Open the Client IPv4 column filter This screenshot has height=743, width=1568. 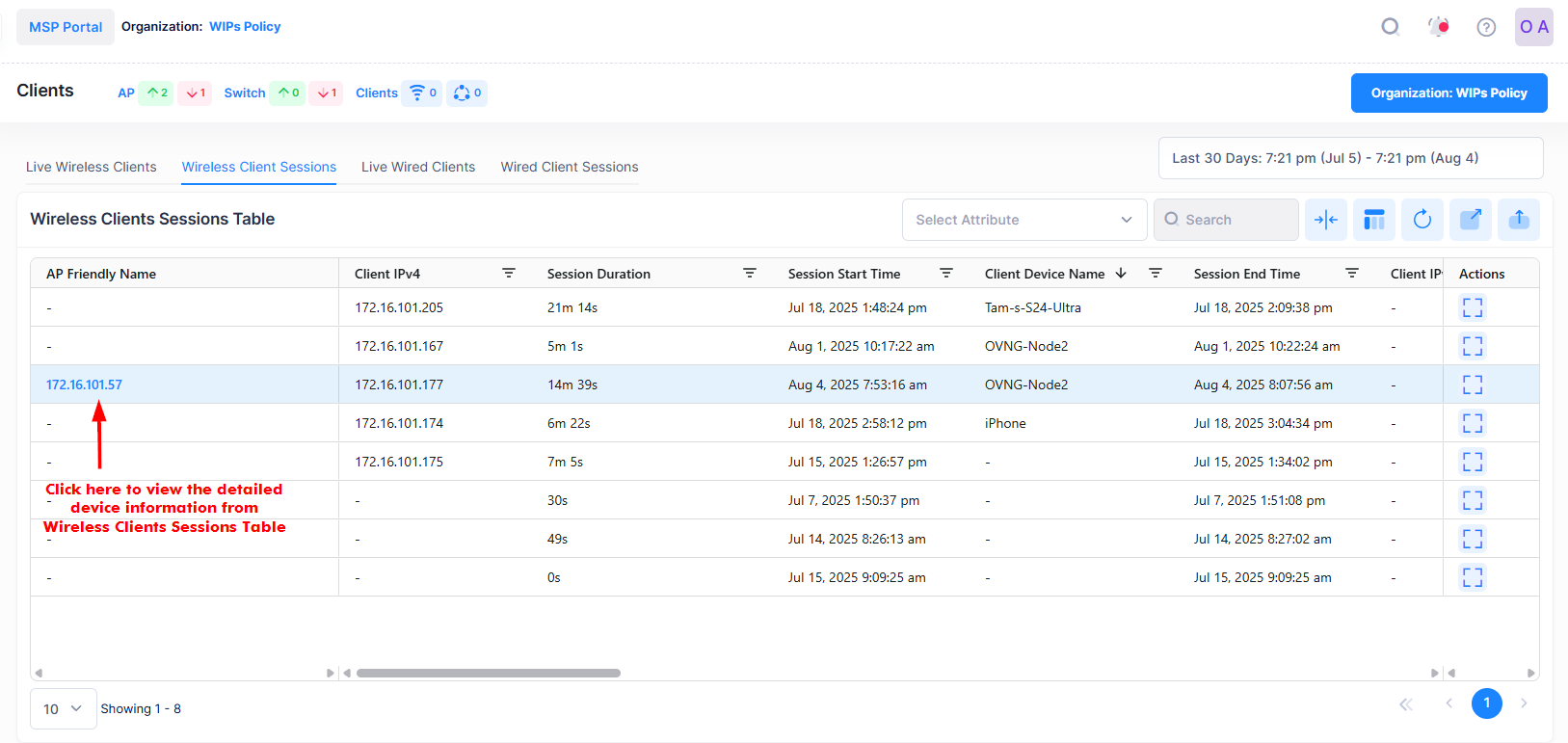(509, 274)
